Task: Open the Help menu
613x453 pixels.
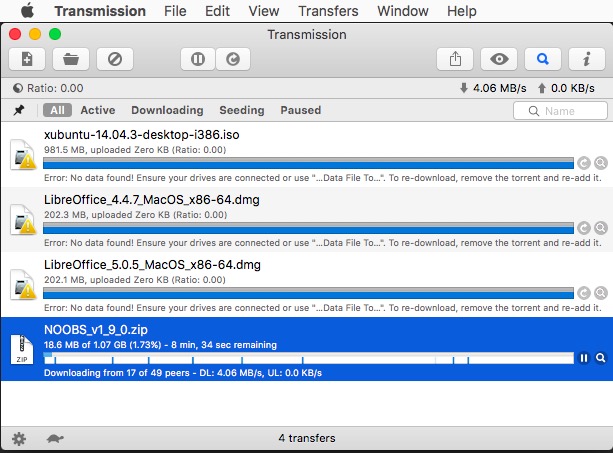Action: point(462,11)
